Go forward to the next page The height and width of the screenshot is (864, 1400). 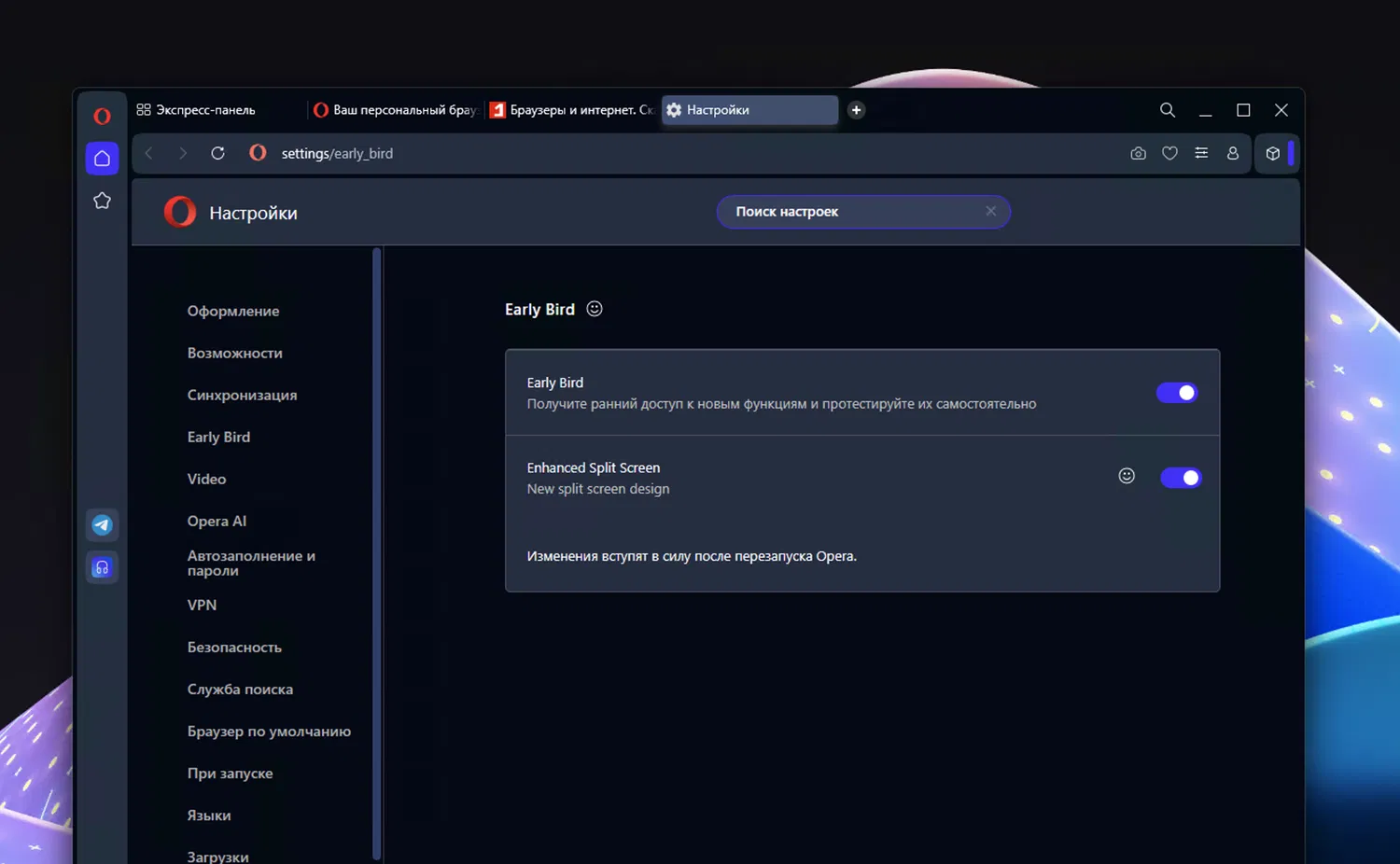coord(183,153)
